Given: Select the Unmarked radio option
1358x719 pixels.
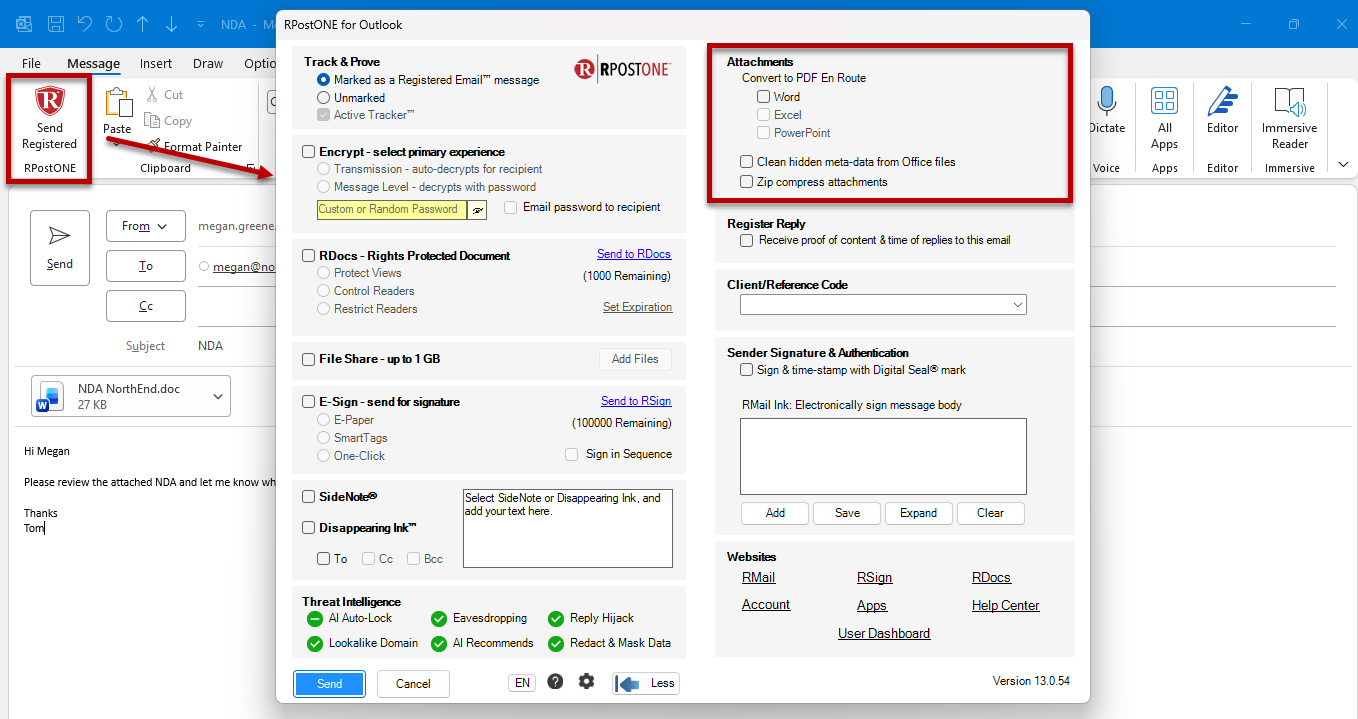Looking at the screenshot, I should pyautogui.click(x=323, y=98).
